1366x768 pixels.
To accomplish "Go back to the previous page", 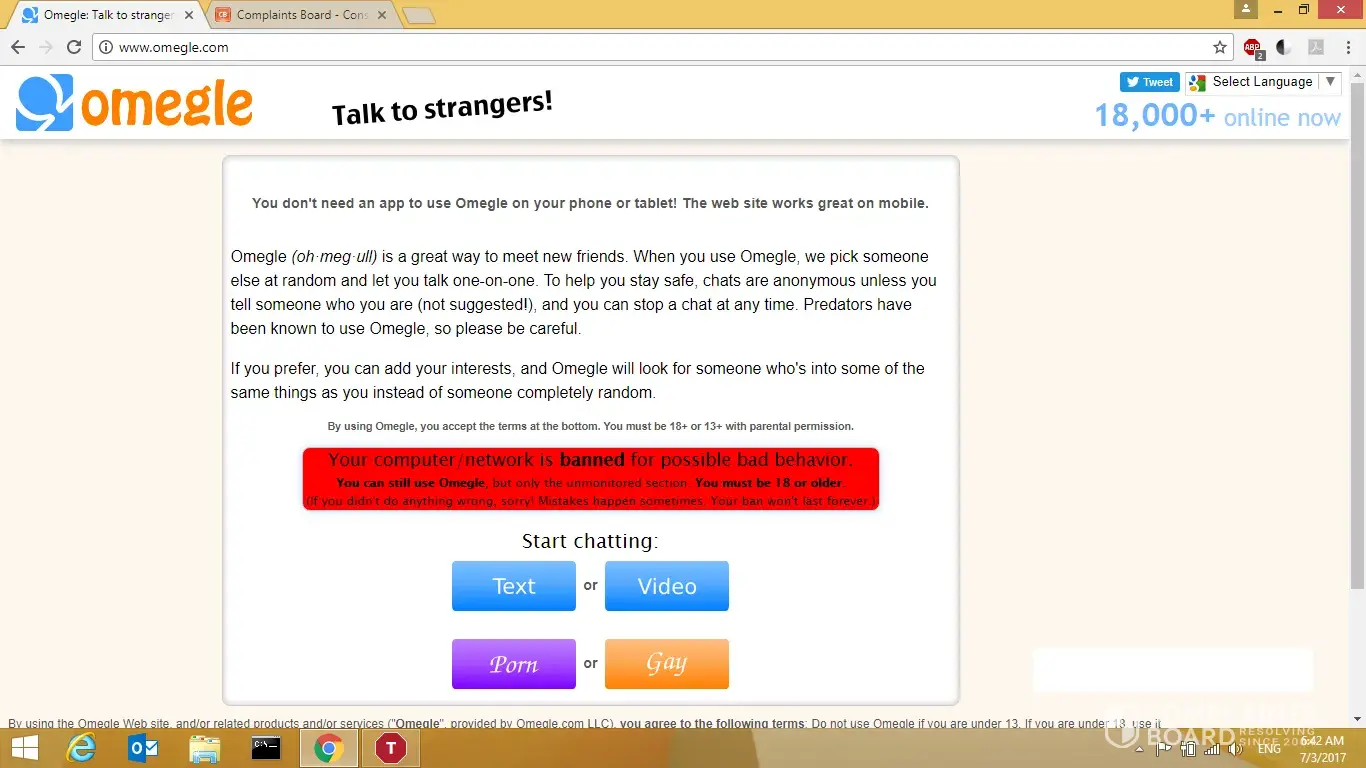I will pyautogui.click(x=18, y=47).
